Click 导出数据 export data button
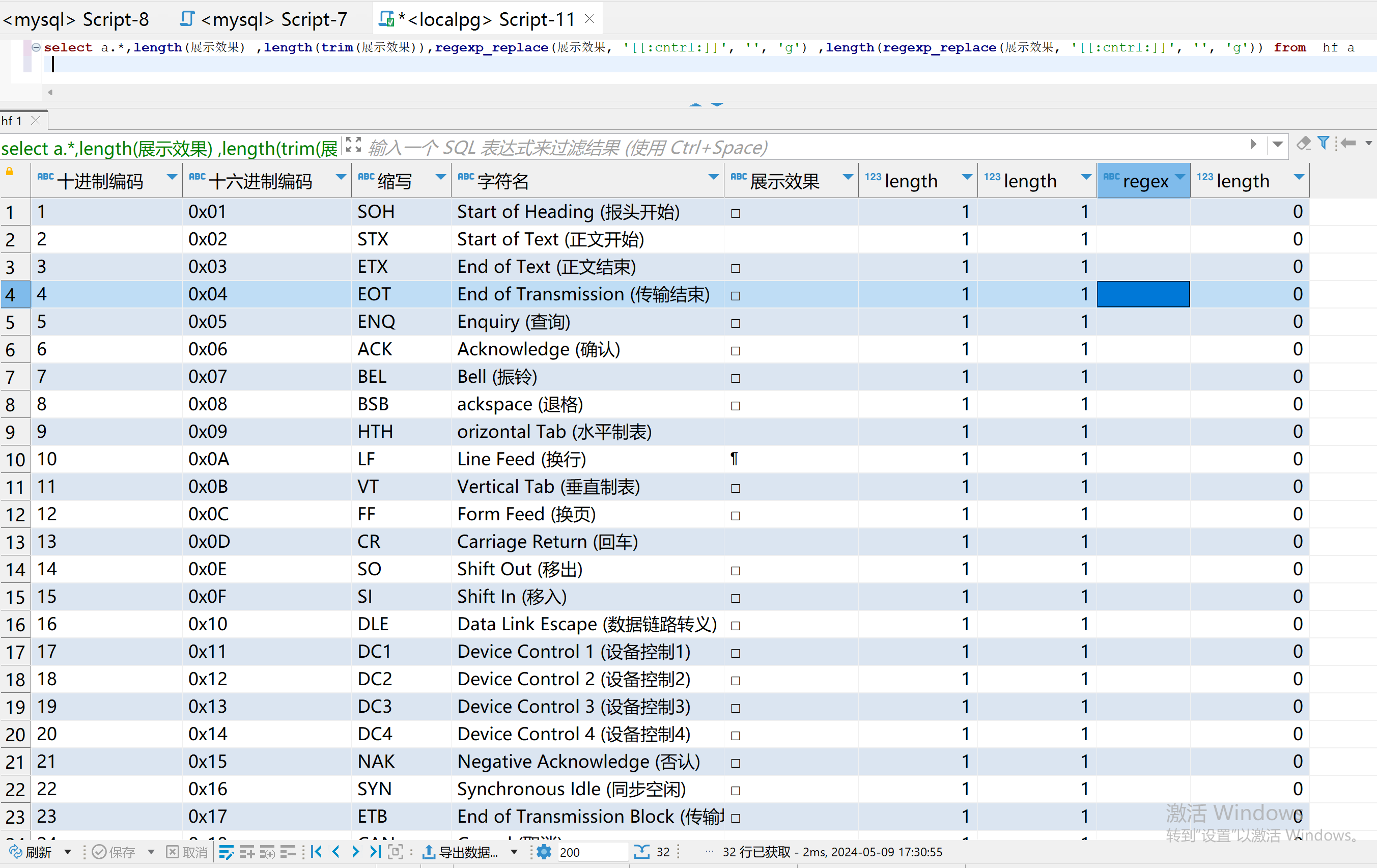This screenshot has height=868, width=1377. tap(461, 852)
